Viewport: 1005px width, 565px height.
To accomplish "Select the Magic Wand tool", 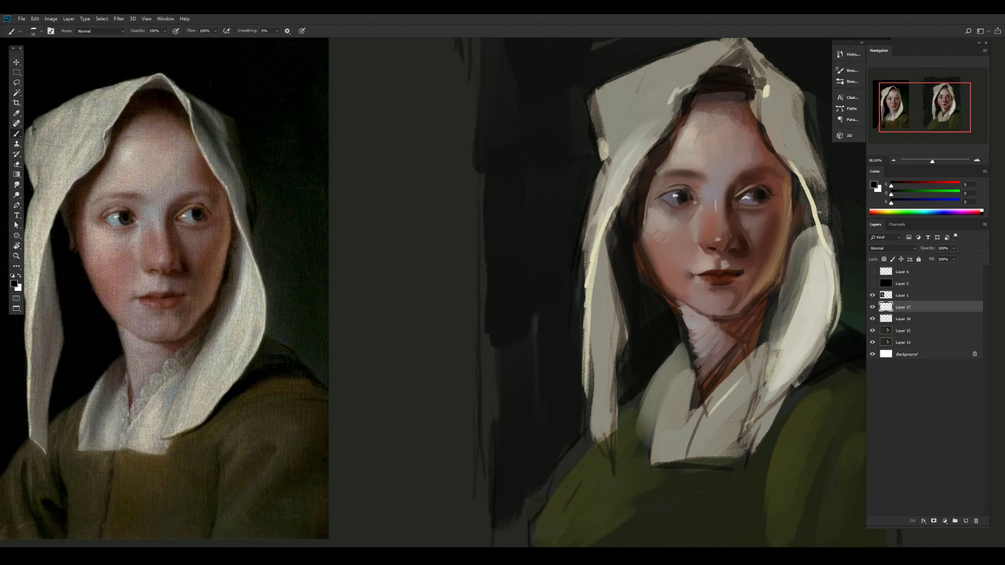I will click(17, 93).
